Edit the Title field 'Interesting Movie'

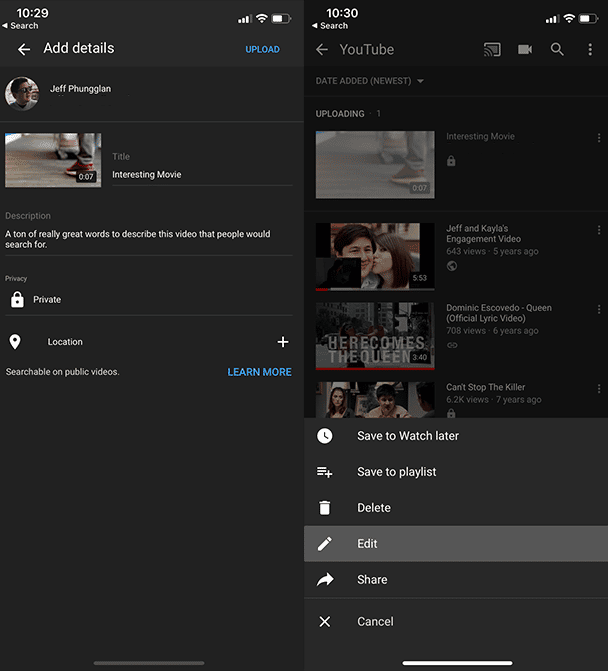[201, 175]
